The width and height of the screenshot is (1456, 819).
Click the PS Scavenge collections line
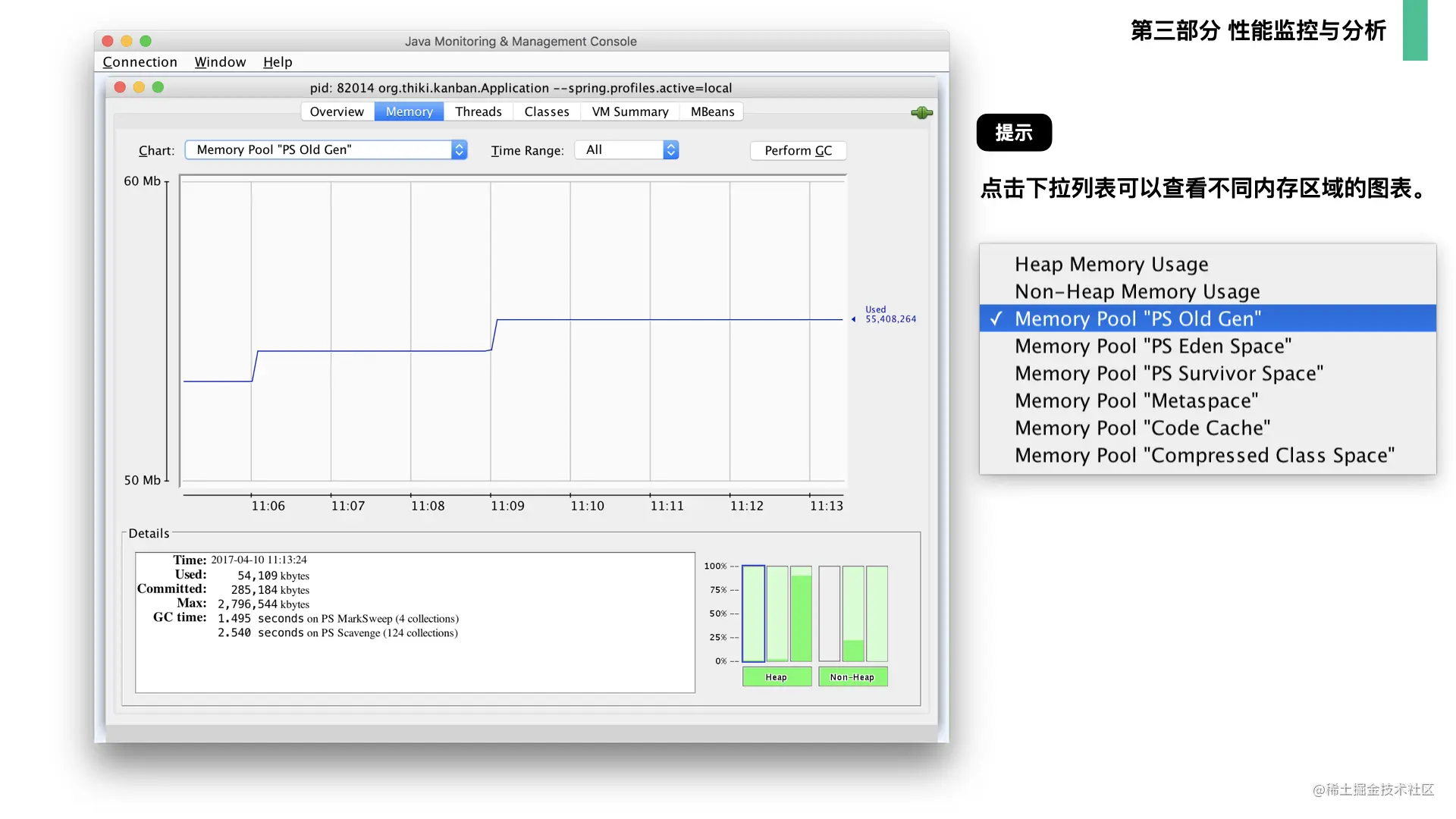pyautogui.click(x=337, y=633)
